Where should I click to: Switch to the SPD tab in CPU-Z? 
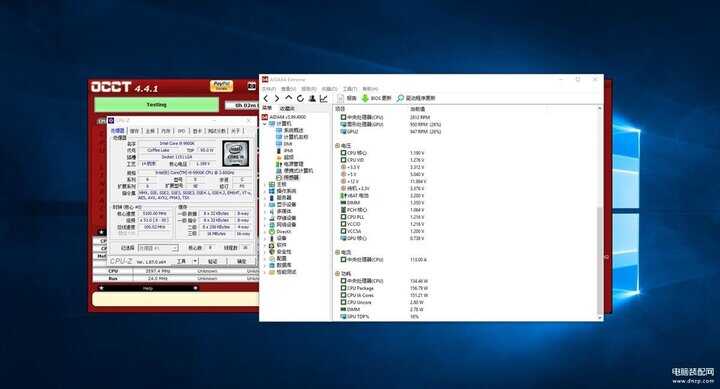tap(181, 131)
